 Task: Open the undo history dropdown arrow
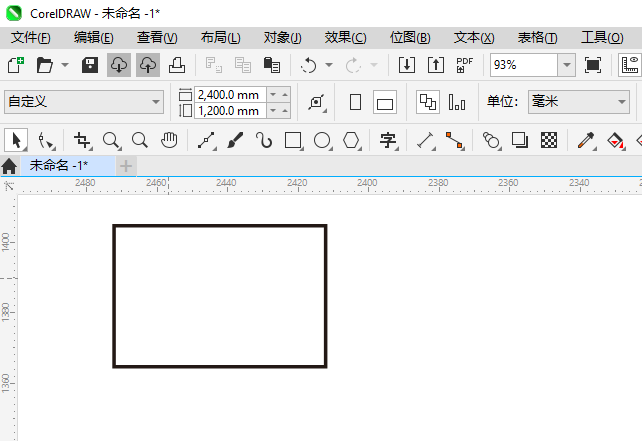click(x=329, y=65)
